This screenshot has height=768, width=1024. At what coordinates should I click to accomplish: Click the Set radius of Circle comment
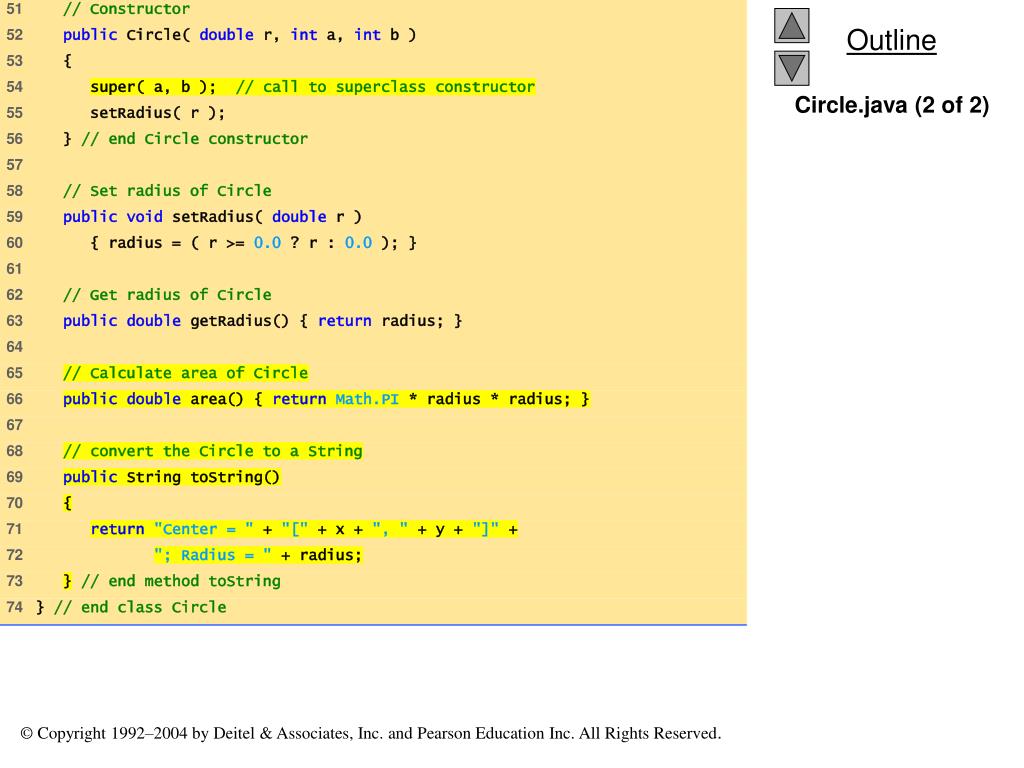pyautogui.click(x=167, y=191)
